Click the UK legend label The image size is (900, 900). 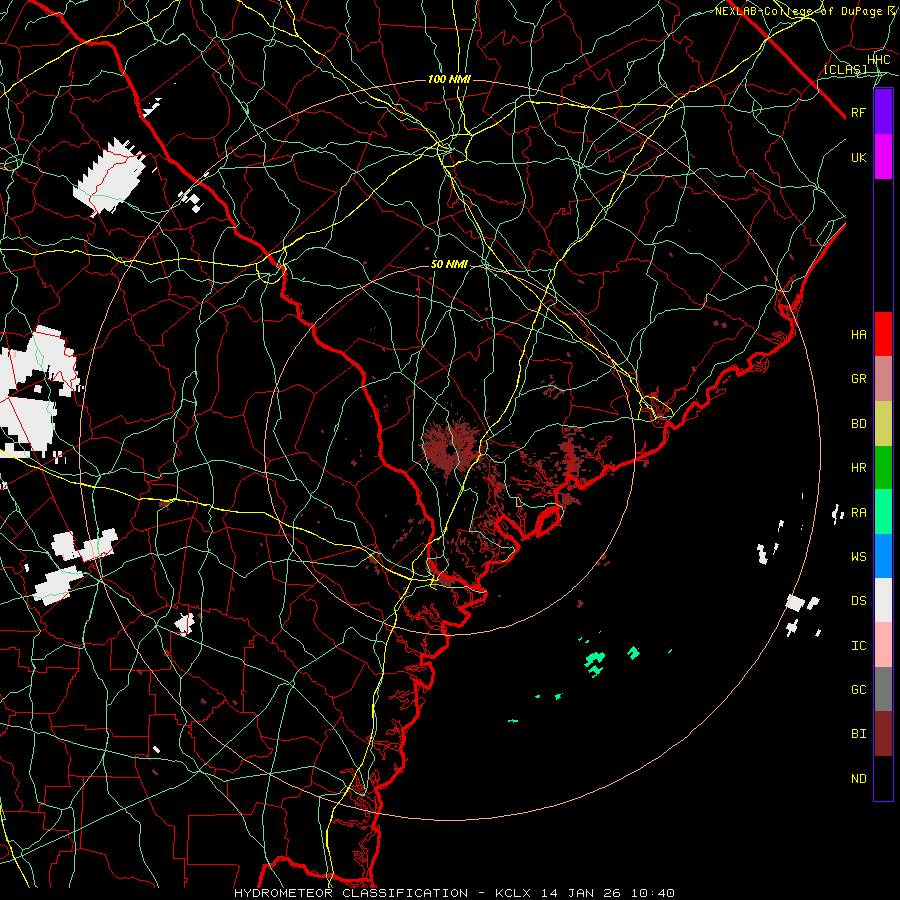coord(858,157)
